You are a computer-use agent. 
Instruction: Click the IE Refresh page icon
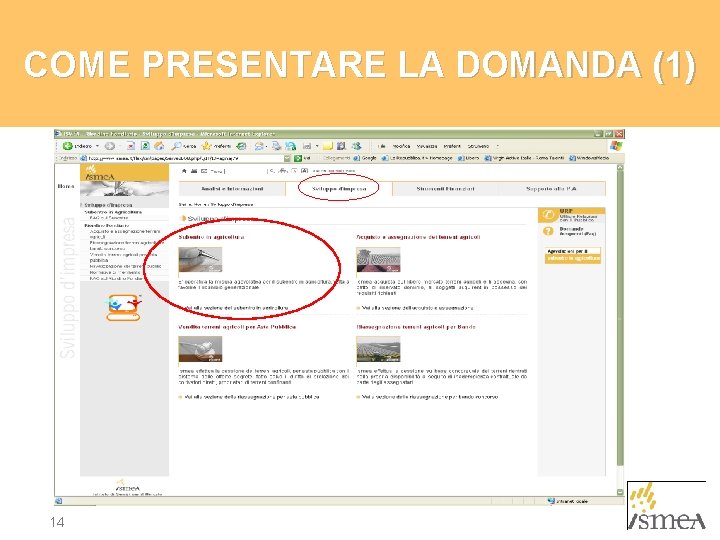tap(145, 146)
